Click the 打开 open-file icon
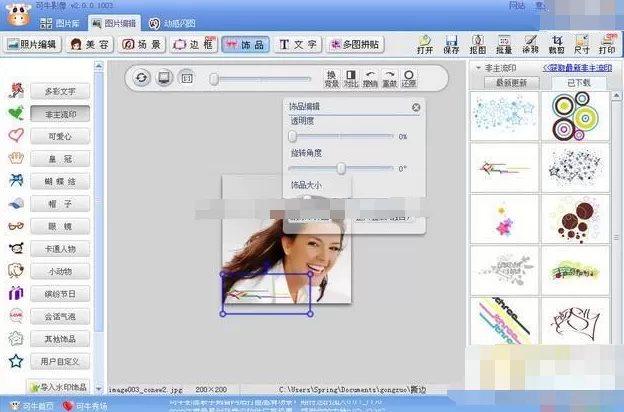The height and width of the screenshot is (412, 624). pos(425,44)
